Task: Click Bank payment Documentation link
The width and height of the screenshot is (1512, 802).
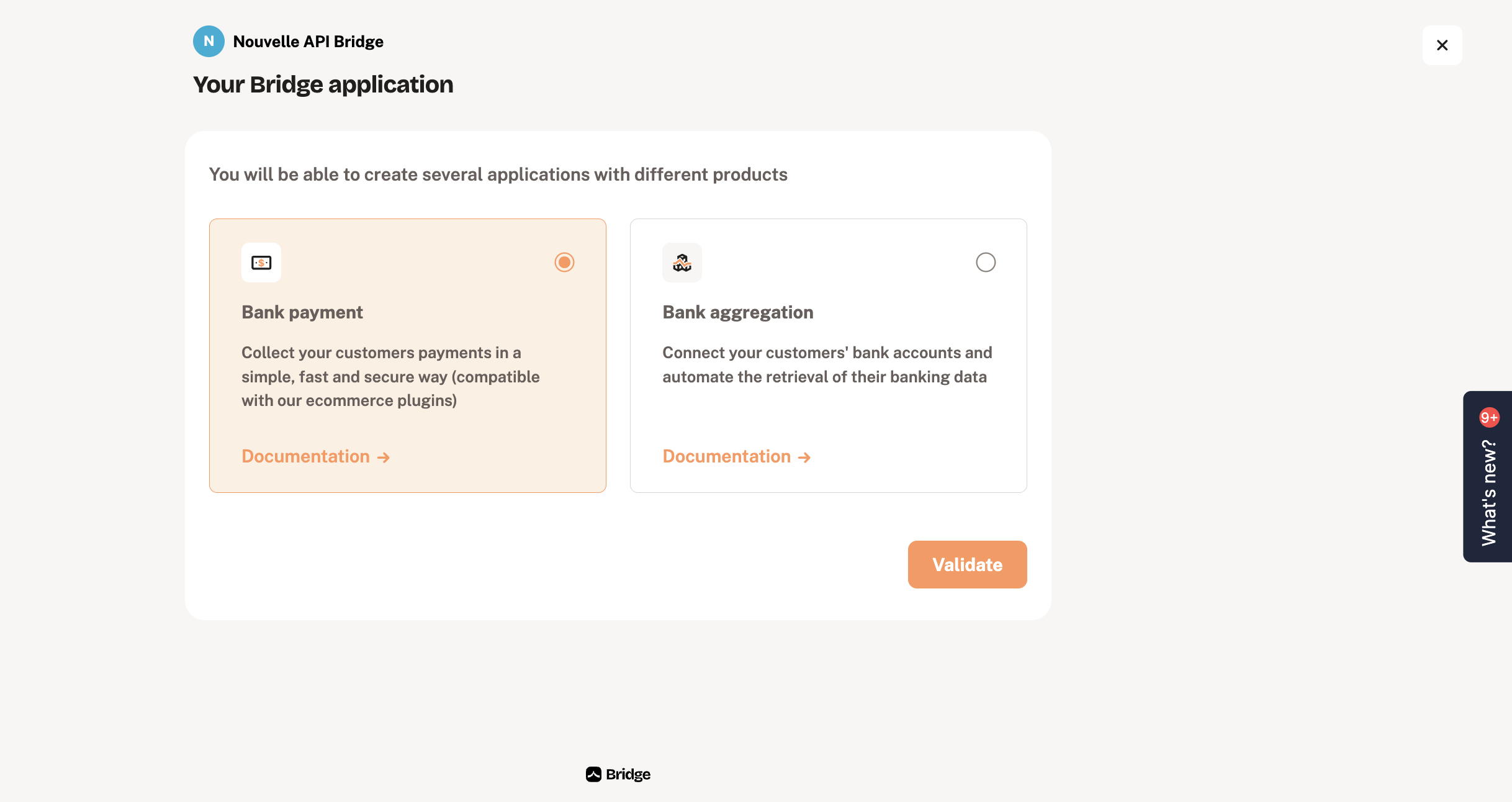Action: coord(316,456)
